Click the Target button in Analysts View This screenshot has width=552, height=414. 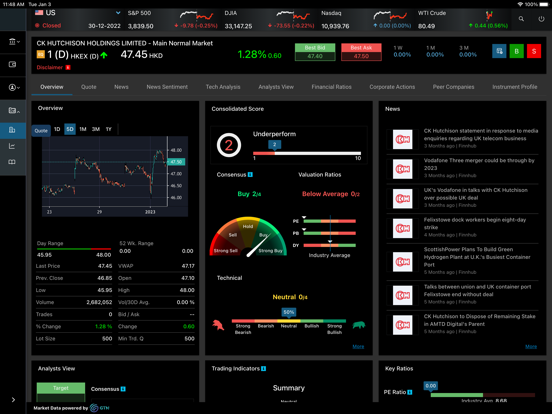pos(61,388)
